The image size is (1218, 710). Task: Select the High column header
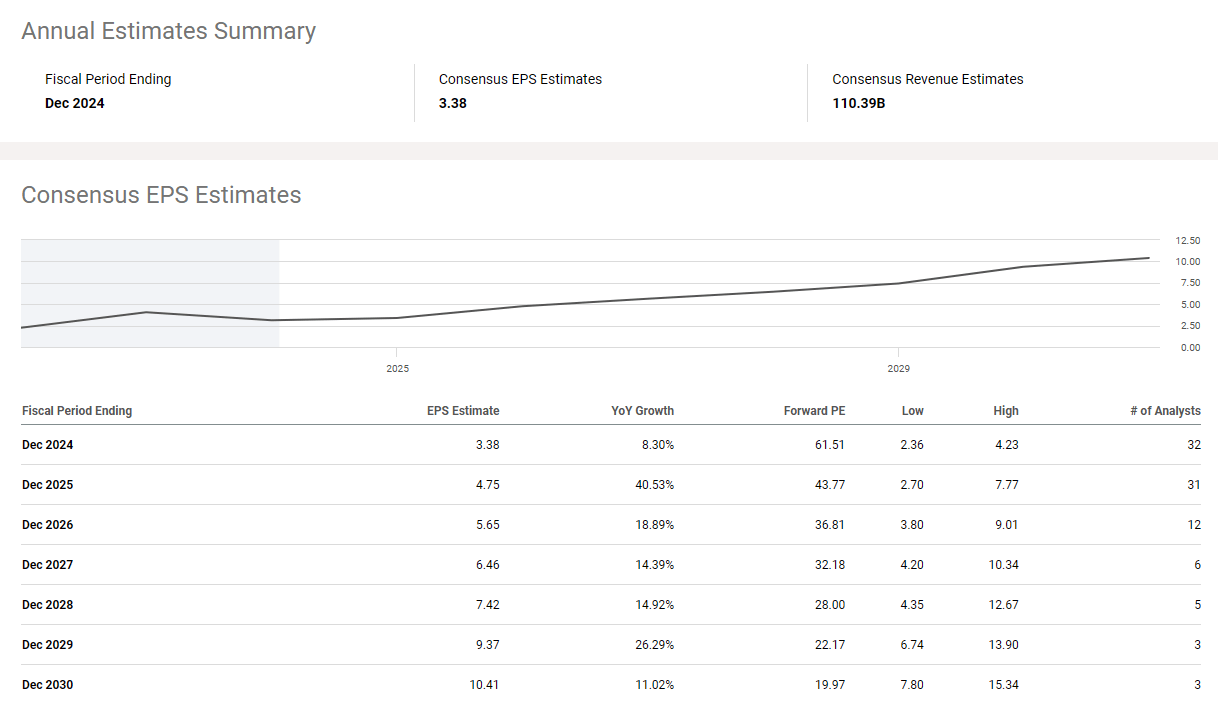tap(1006, 411)
